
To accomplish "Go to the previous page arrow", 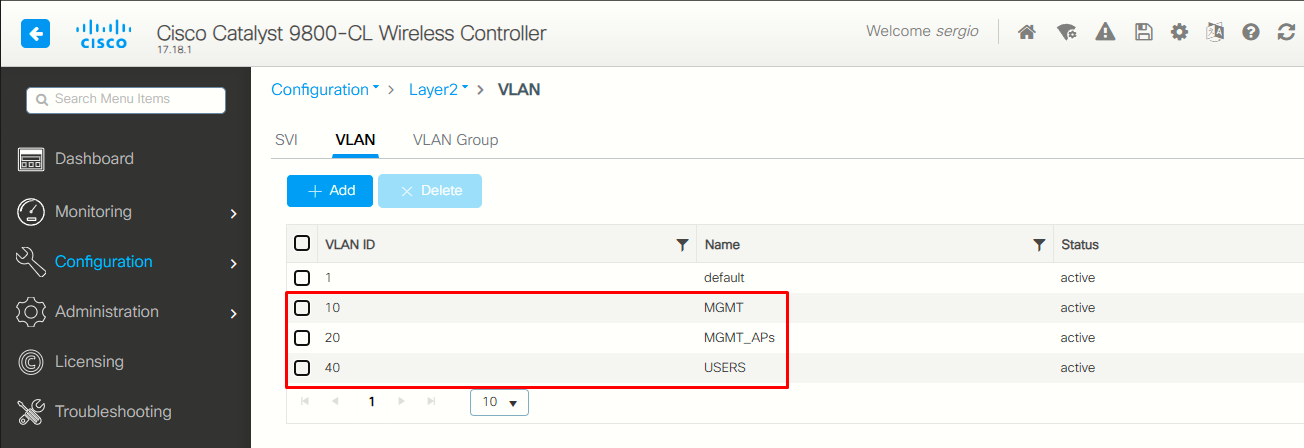I will point(335,401).
